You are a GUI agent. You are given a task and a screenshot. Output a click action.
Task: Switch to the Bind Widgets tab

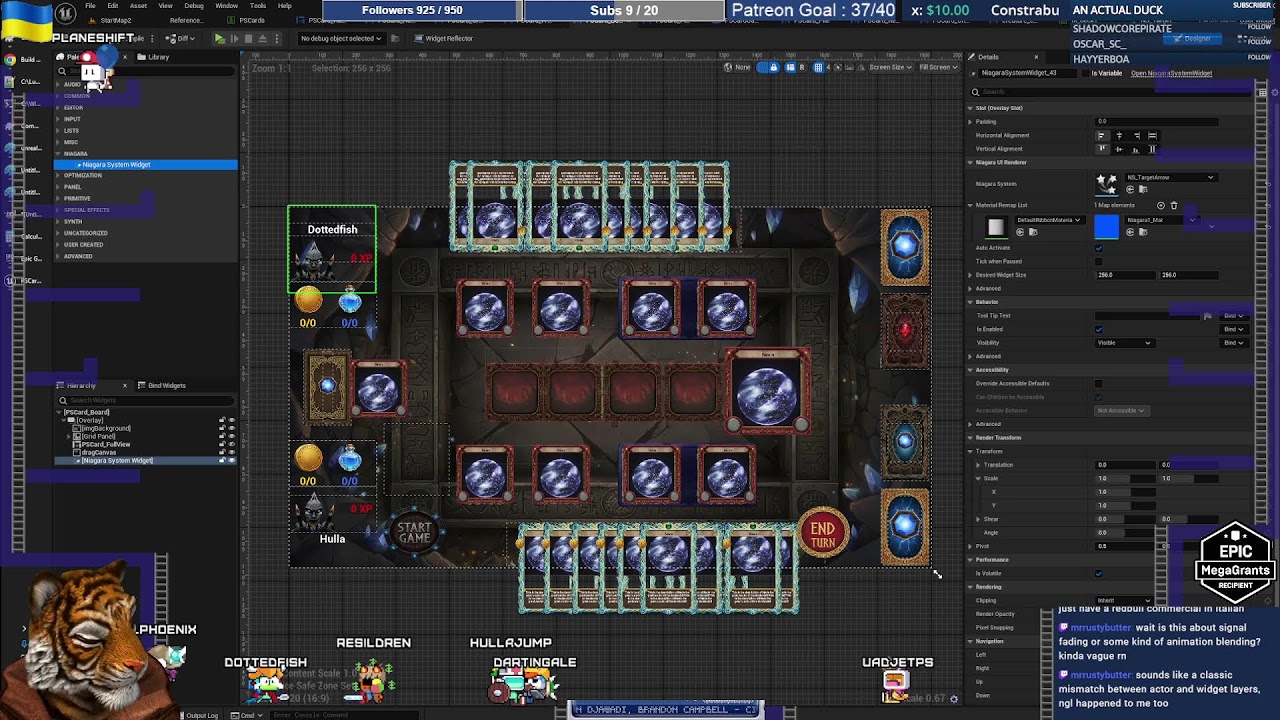point(161,385)
